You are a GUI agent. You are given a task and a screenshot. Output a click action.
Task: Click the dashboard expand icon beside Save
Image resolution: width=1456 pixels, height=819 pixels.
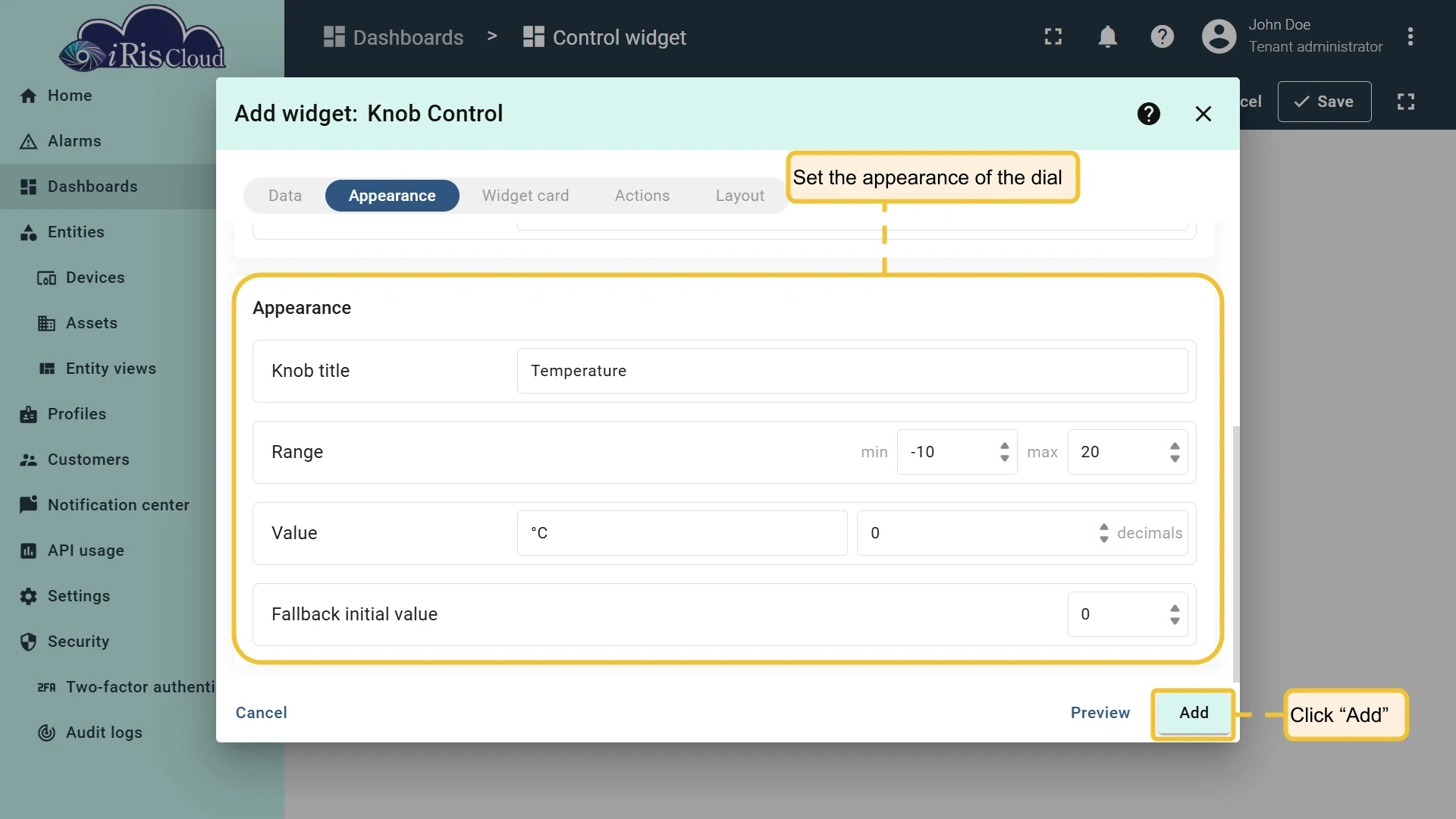point(1406,102)
